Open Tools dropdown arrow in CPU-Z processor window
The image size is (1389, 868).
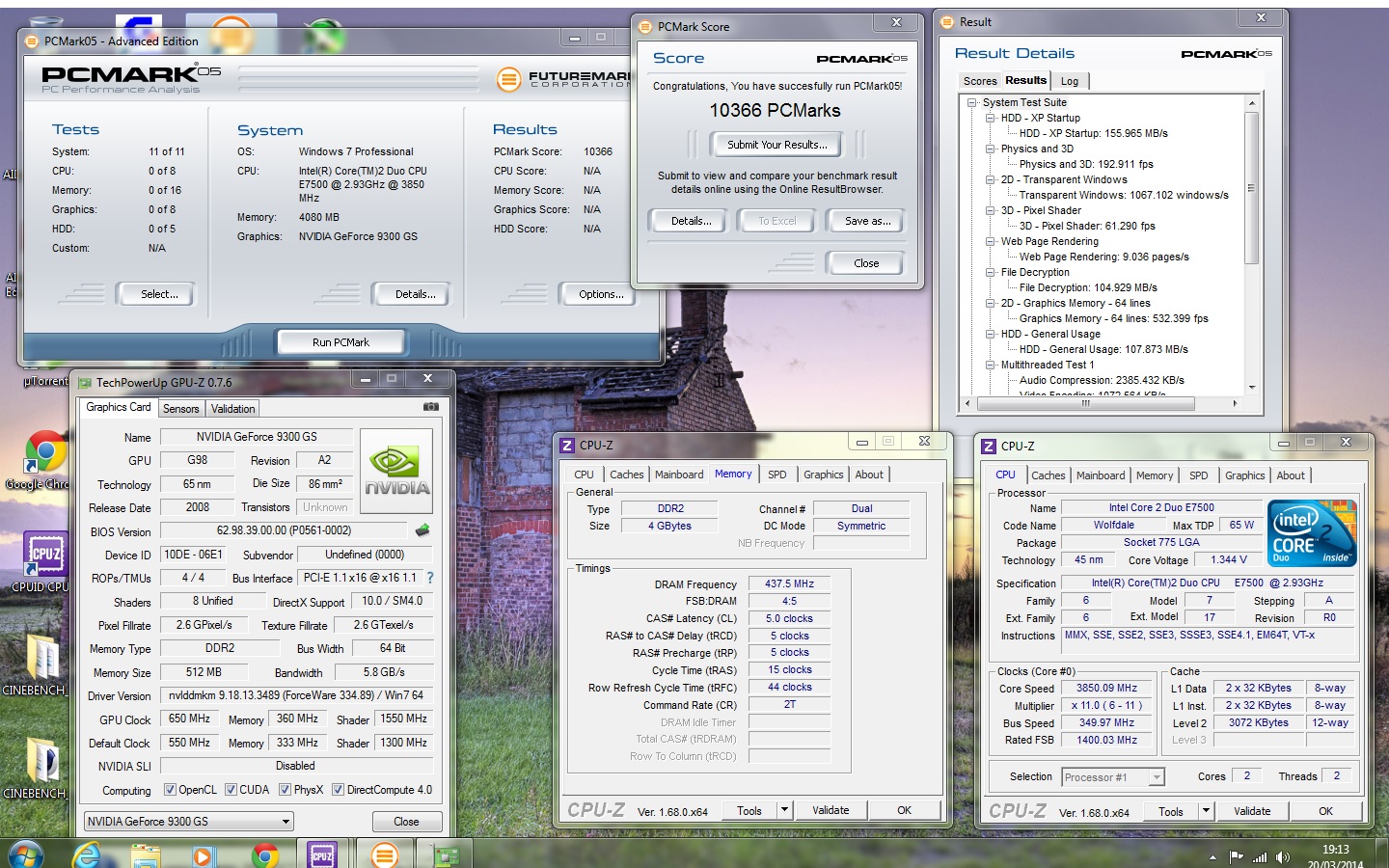1206,811
